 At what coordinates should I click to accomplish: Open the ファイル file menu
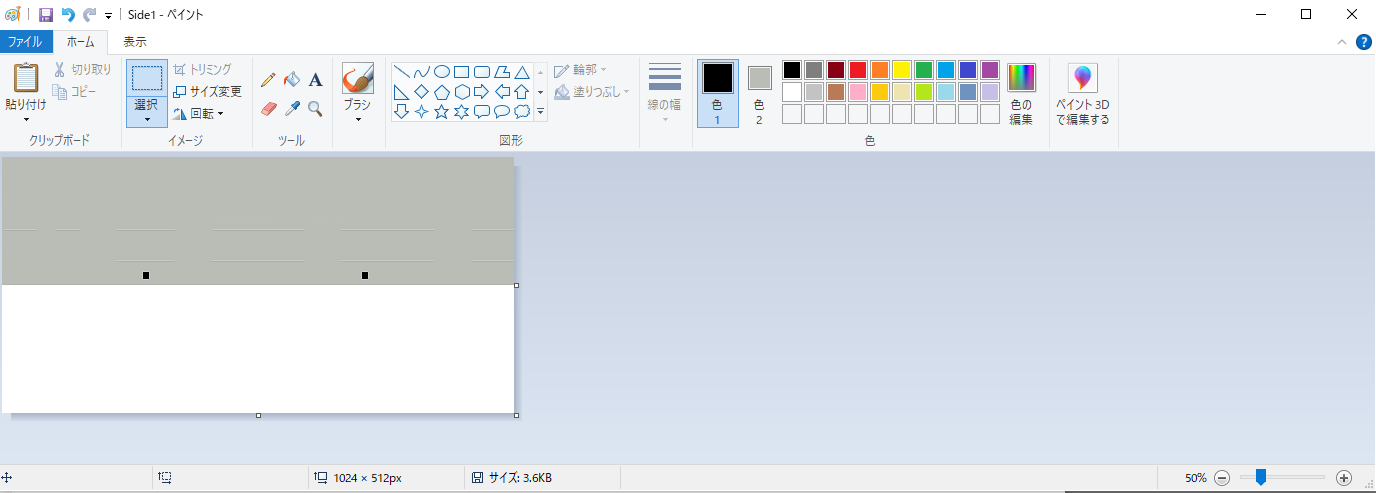point(26,42)
